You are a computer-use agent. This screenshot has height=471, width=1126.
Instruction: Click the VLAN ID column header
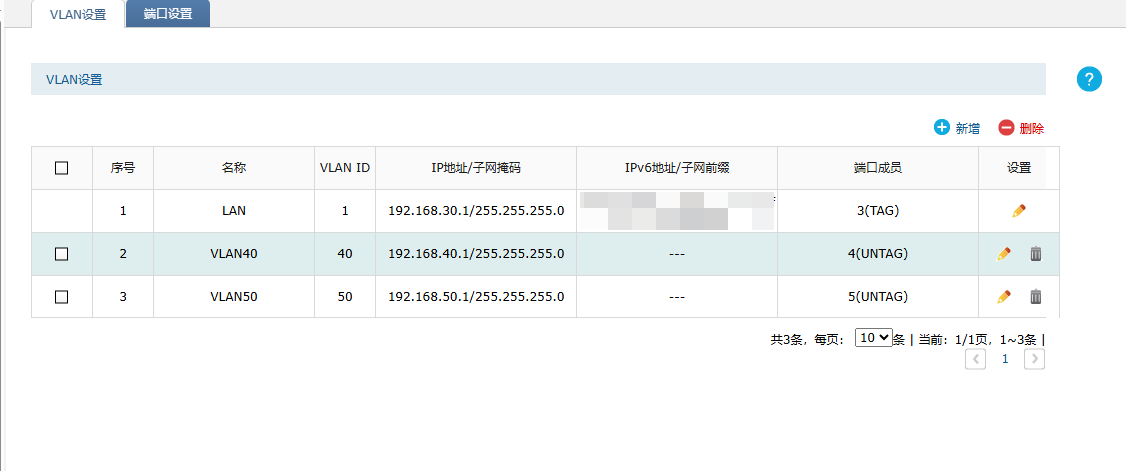(345, 168)
